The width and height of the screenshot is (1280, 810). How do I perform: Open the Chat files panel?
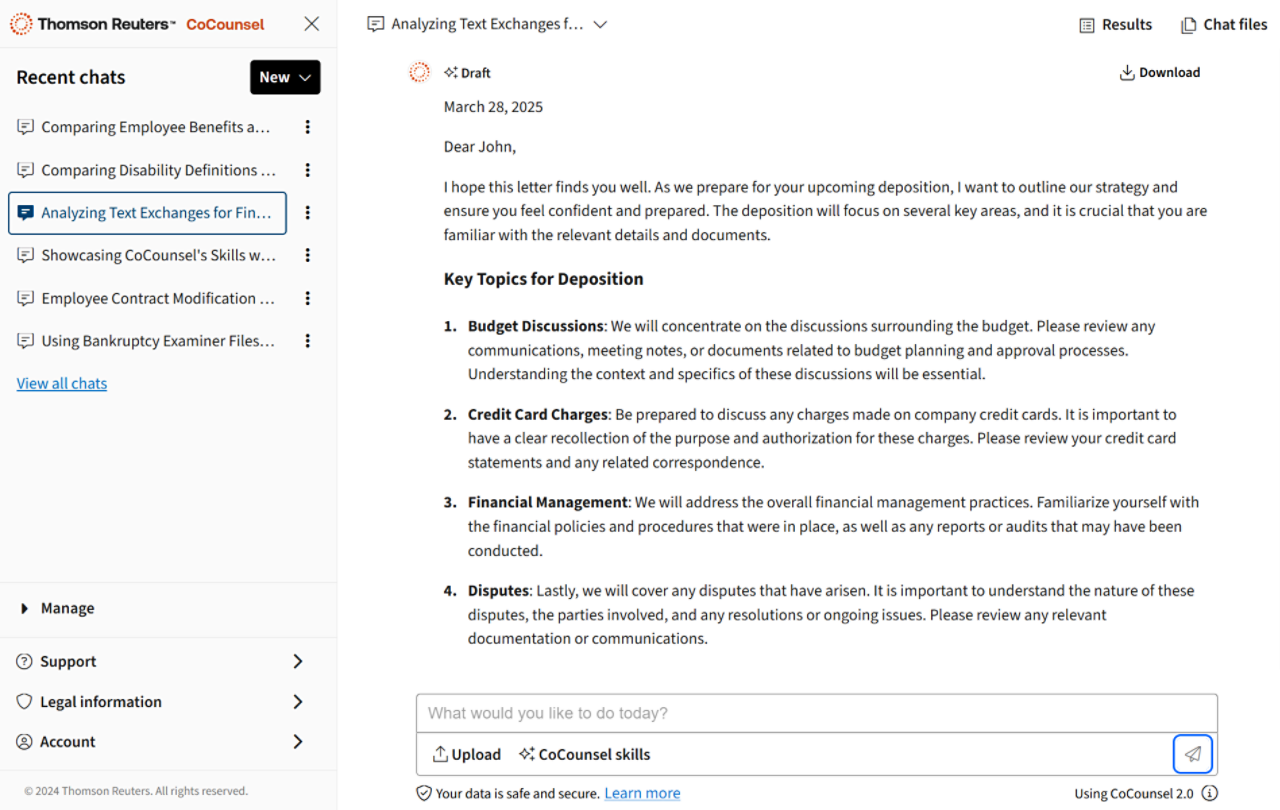[1224, 25]
